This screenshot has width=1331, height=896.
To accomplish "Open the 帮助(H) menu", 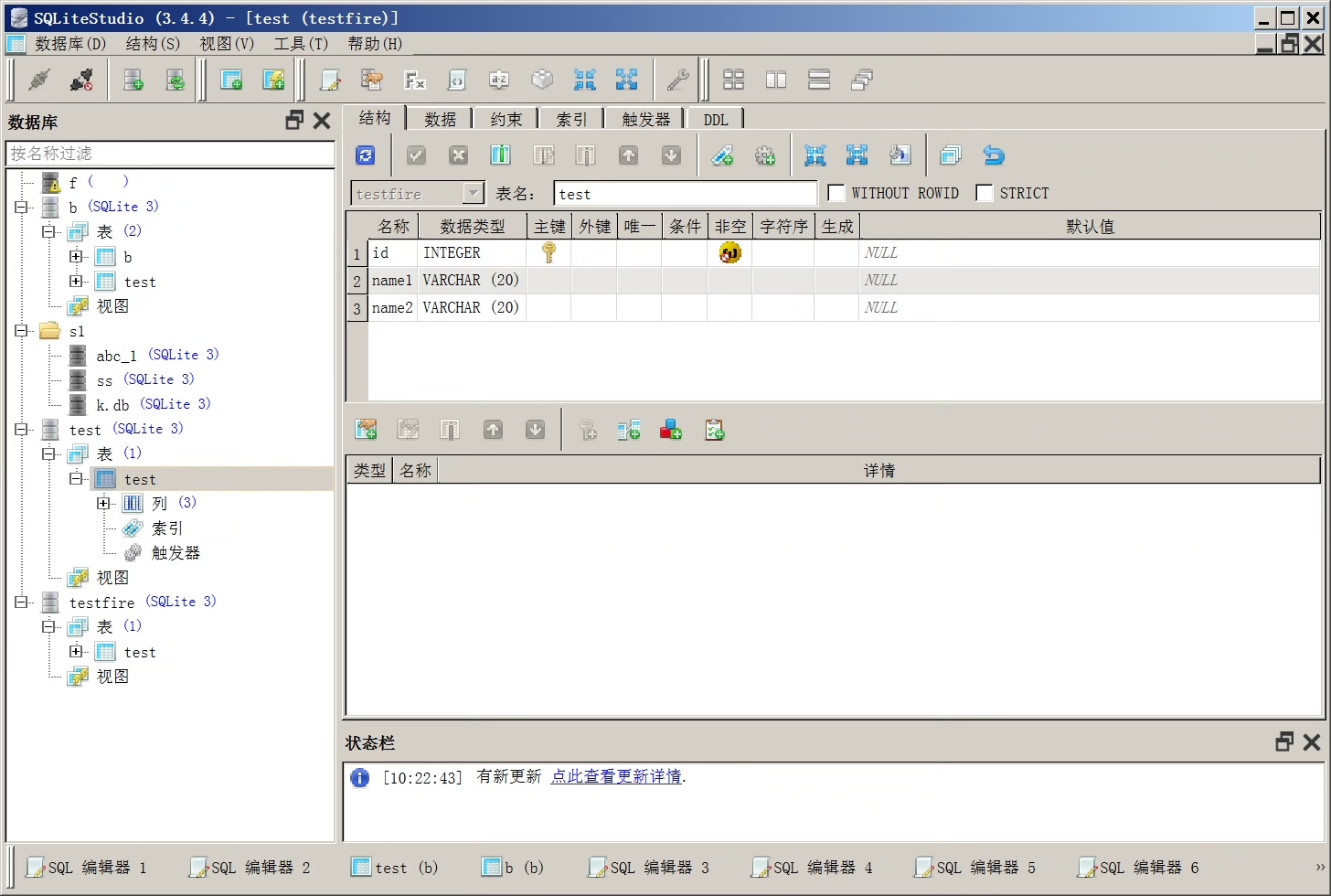I will 375,44.
